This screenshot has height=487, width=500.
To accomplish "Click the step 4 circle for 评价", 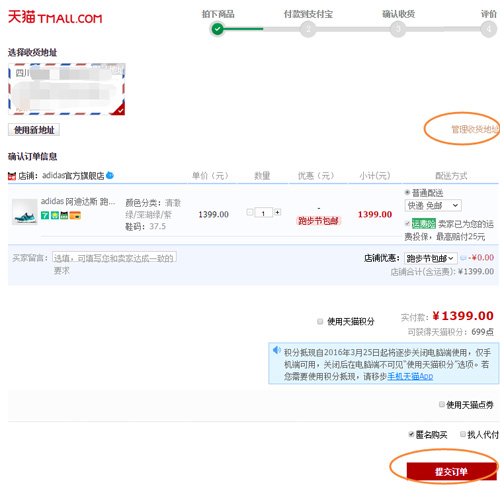I will 489,29.
